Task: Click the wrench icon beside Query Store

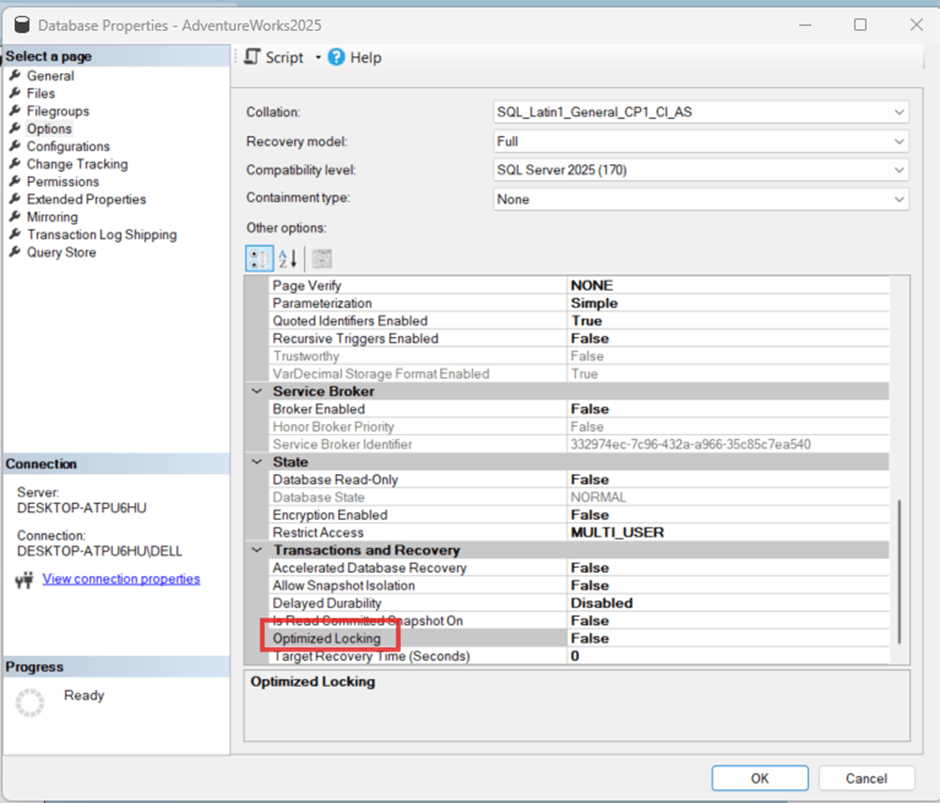Action: (15, 252)
